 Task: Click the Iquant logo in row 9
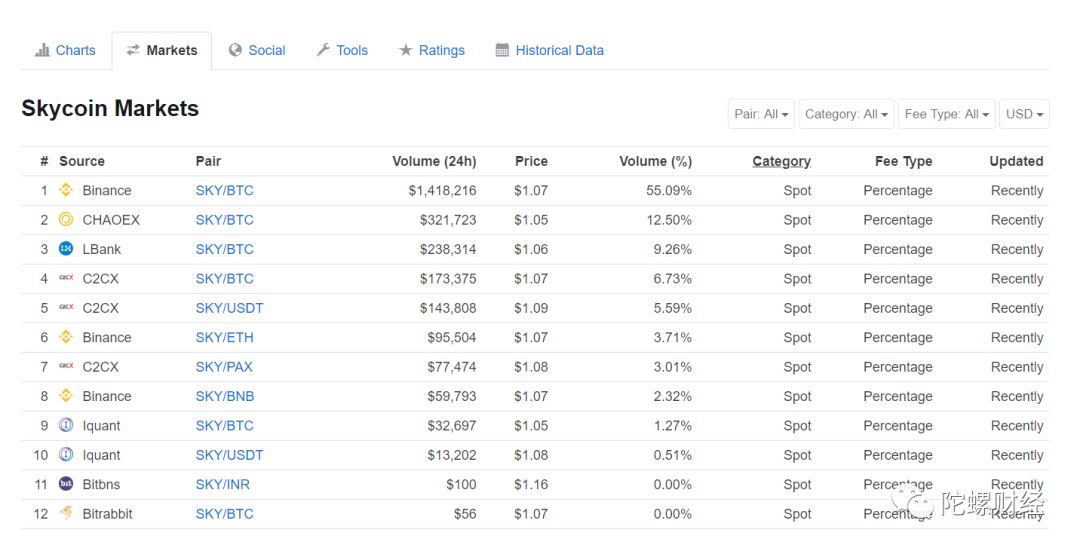[66, 425]
